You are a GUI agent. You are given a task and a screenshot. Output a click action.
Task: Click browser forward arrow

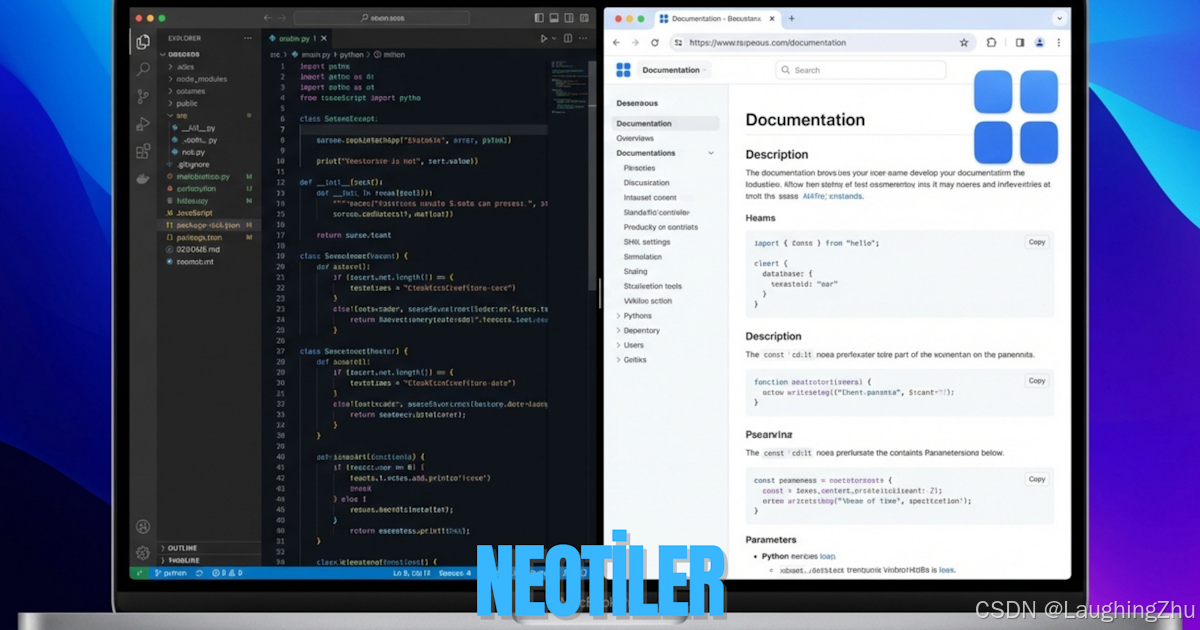pyautogui.click(x=635, y=43)
